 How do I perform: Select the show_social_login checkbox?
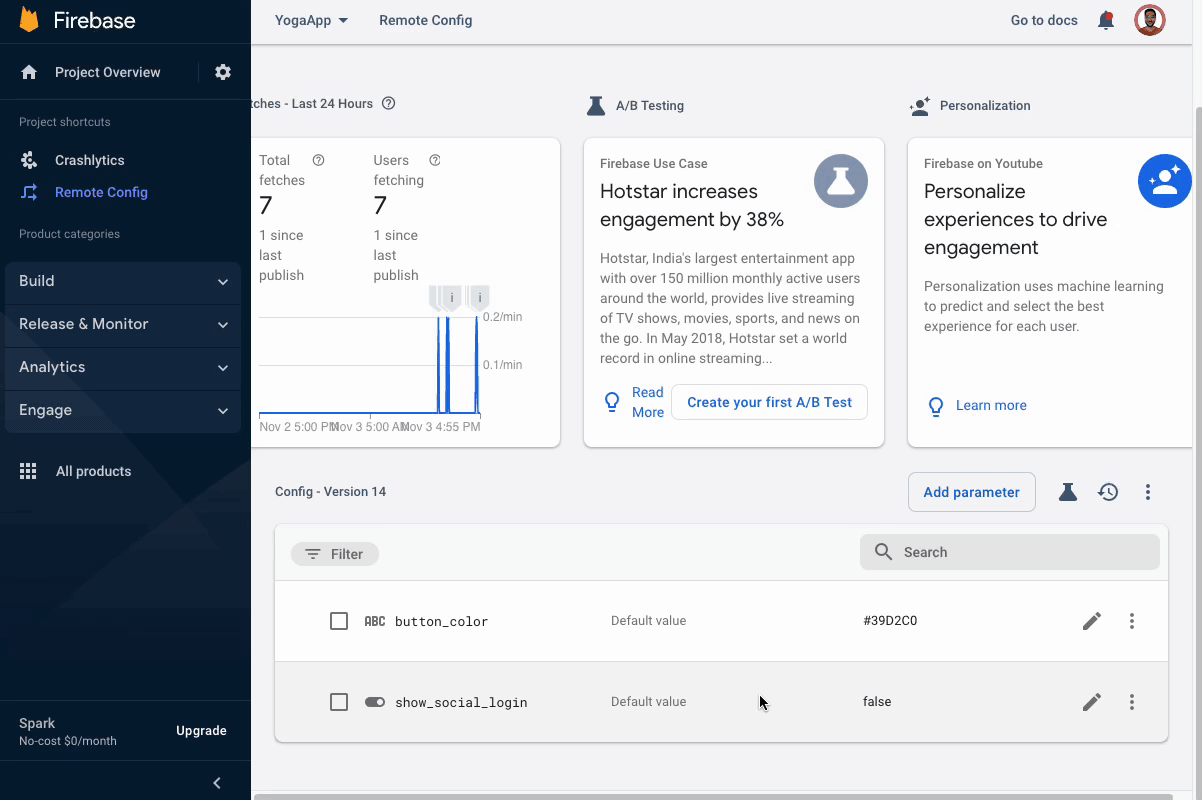339,702
